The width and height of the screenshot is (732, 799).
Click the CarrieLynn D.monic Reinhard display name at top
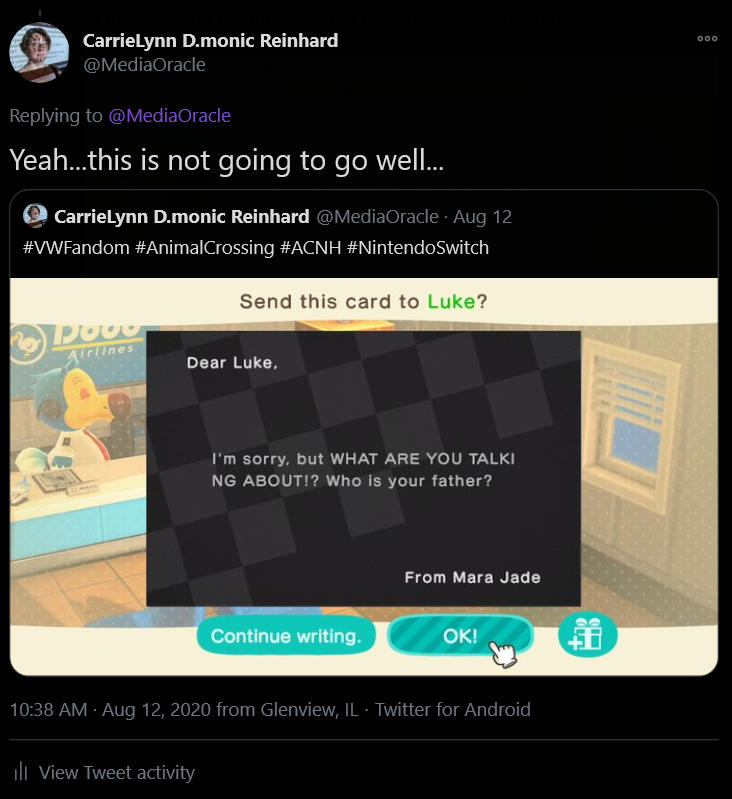210,41
